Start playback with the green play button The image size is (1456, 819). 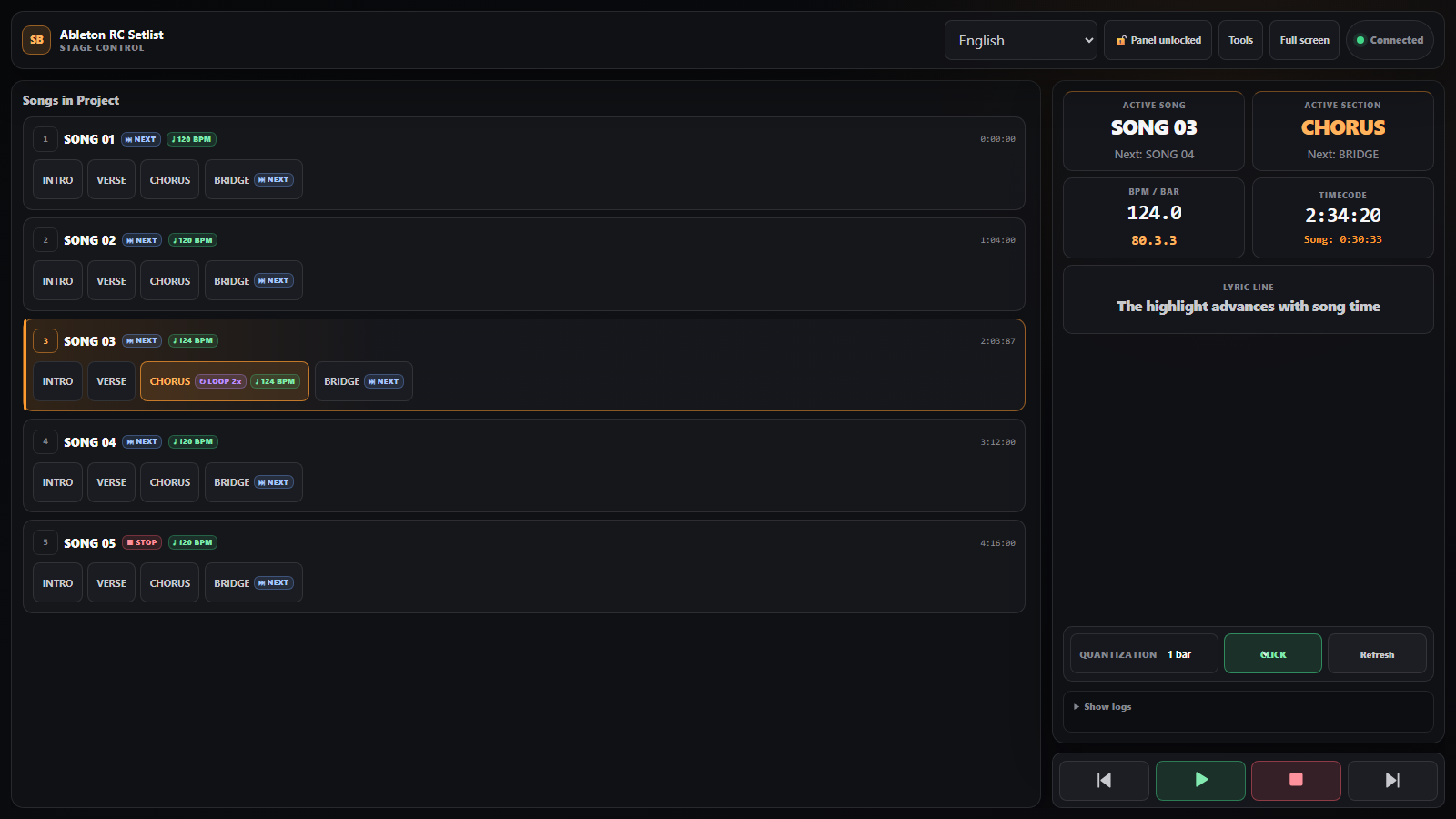pyautogui.click(x=1200, y=780)
